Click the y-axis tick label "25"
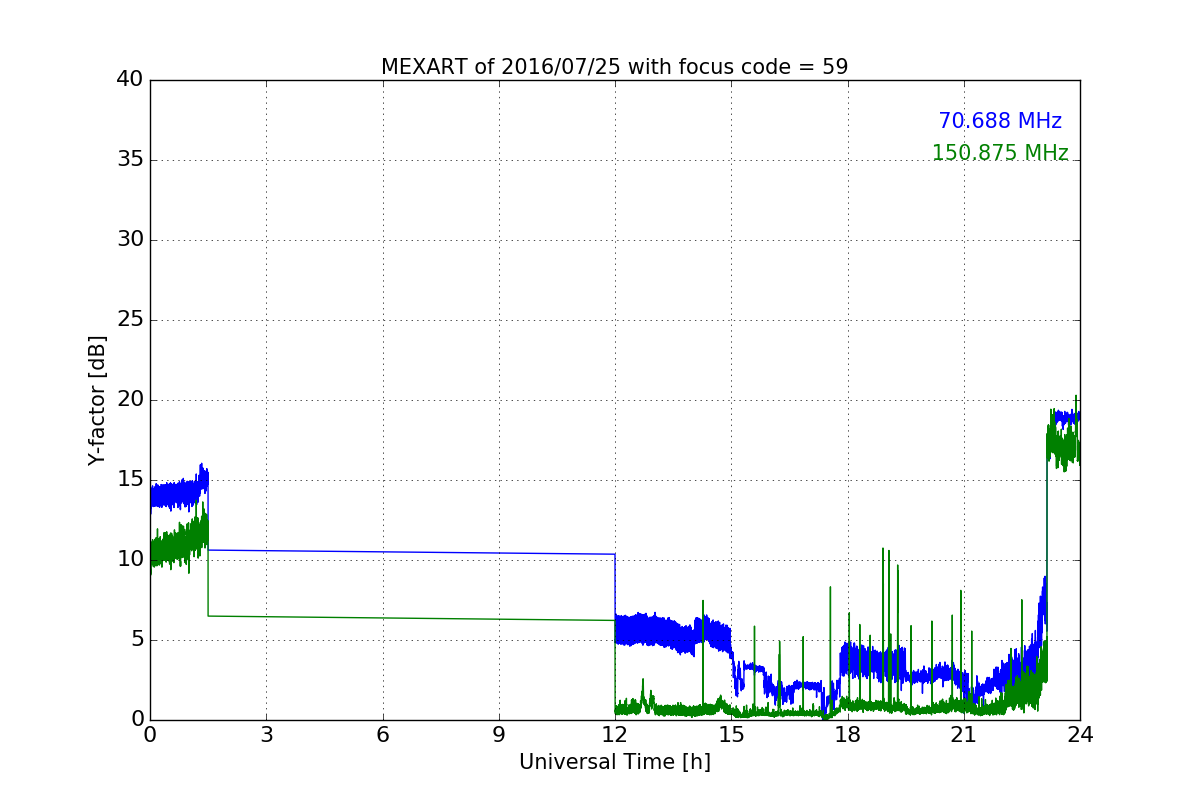This screenshot has width=1200, height=800. pos(130,320)
